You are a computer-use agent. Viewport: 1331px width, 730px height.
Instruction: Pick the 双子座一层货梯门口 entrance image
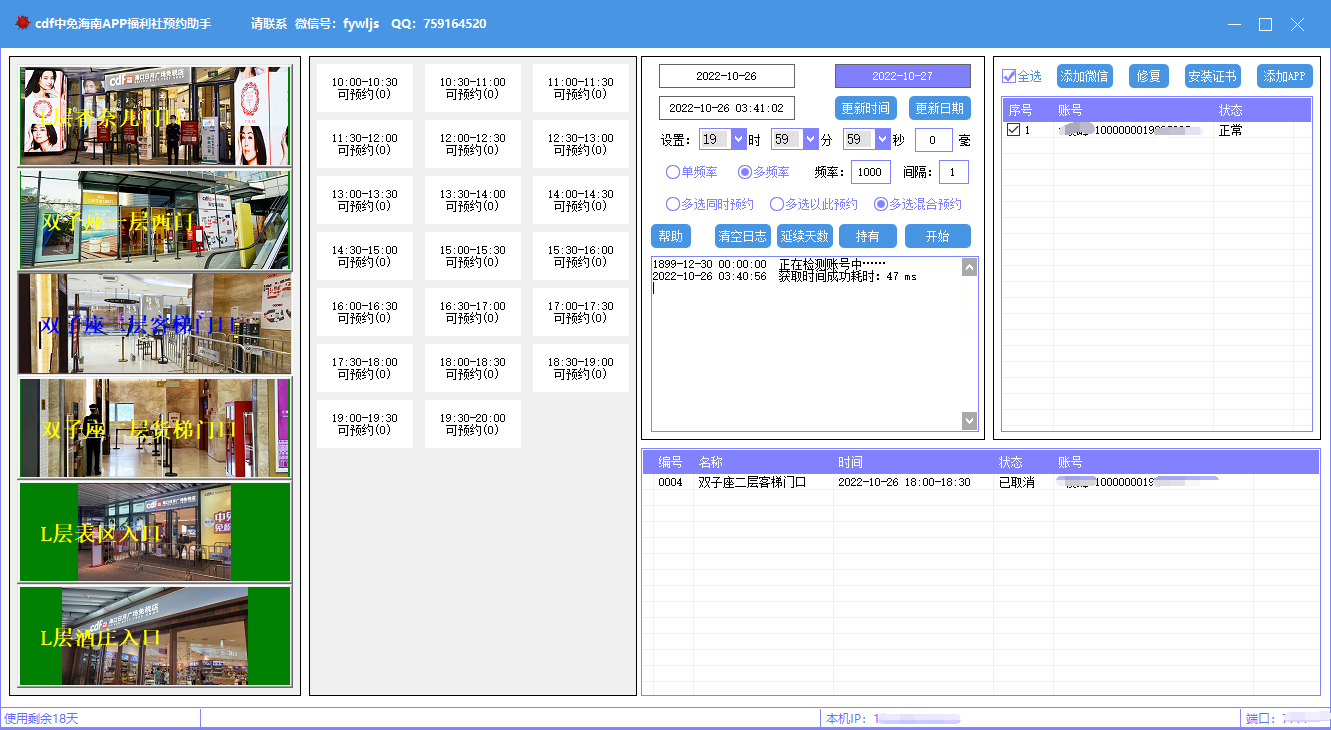[155, 428]
